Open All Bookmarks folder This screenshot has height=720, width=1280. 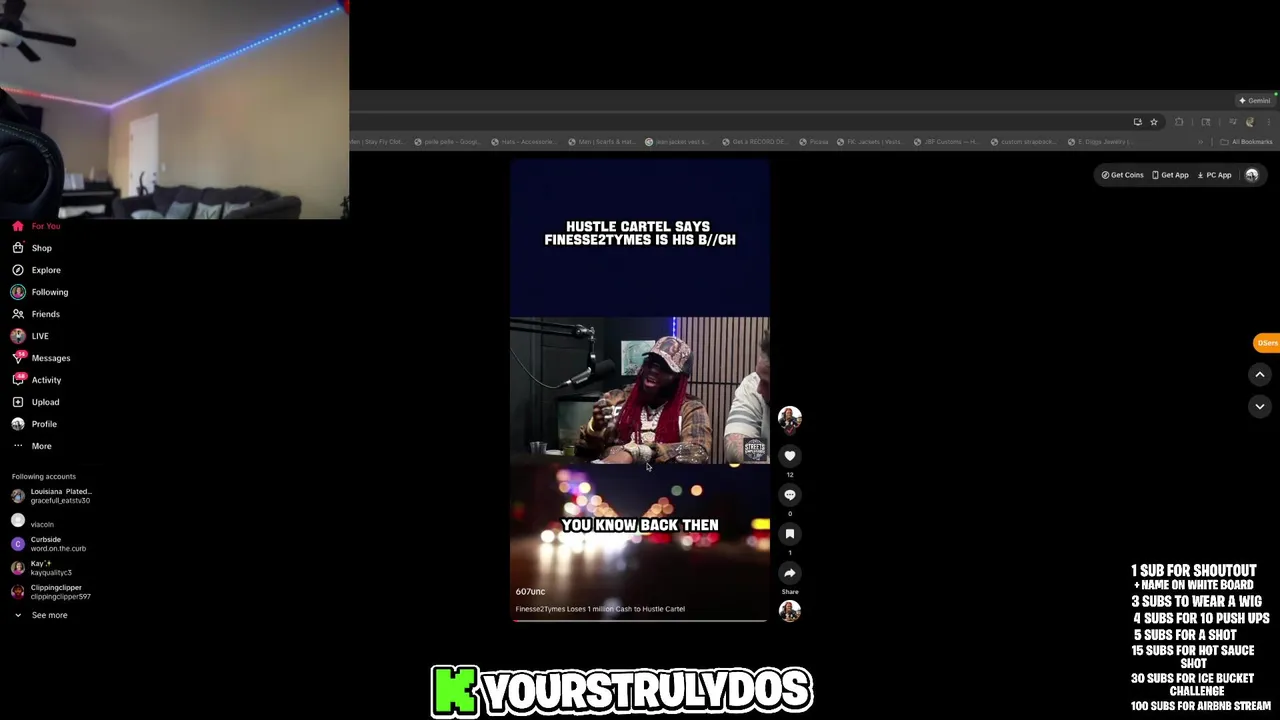[x=1246, y=142]
